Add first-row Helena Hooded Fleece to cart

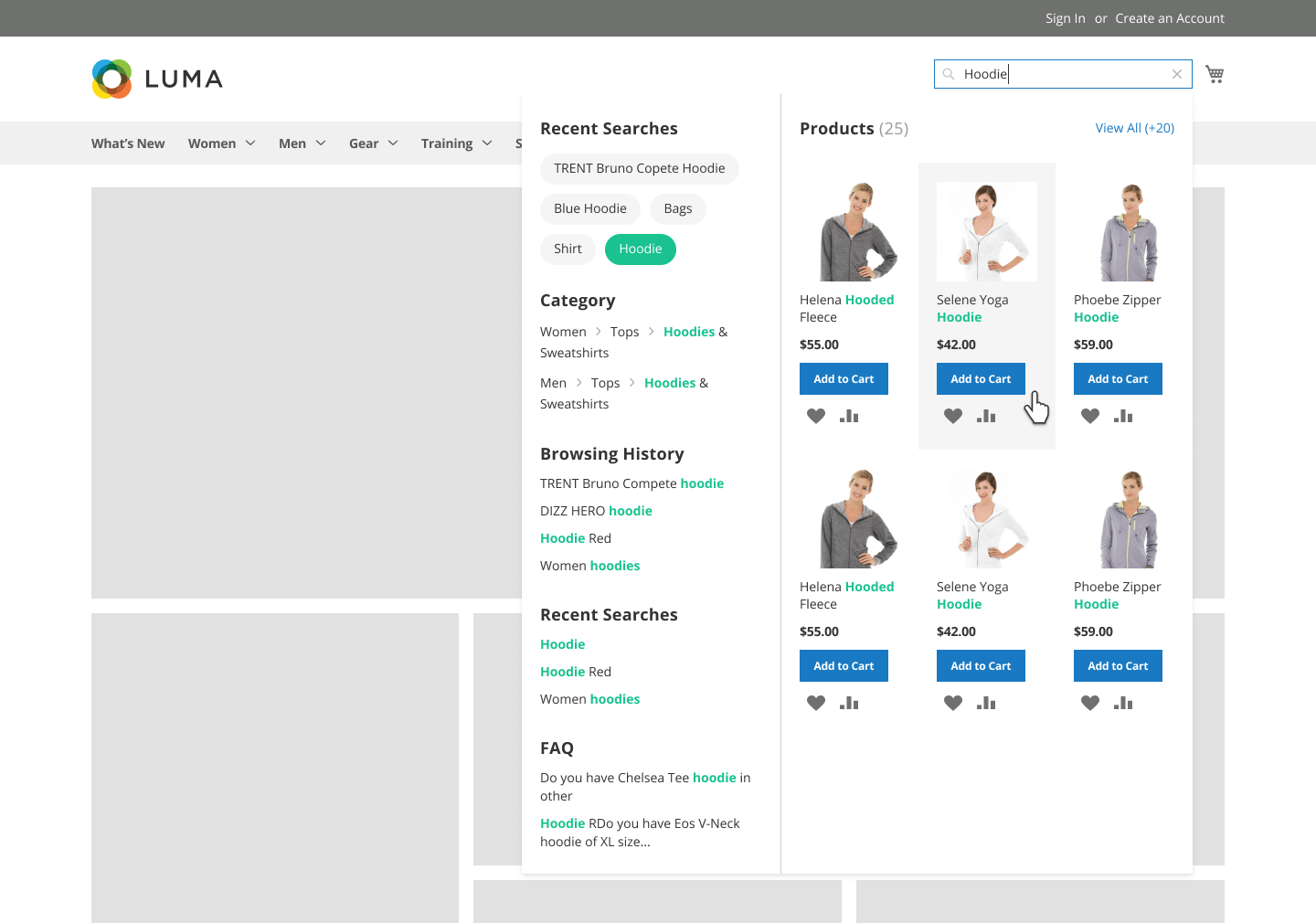coord(844,379)
